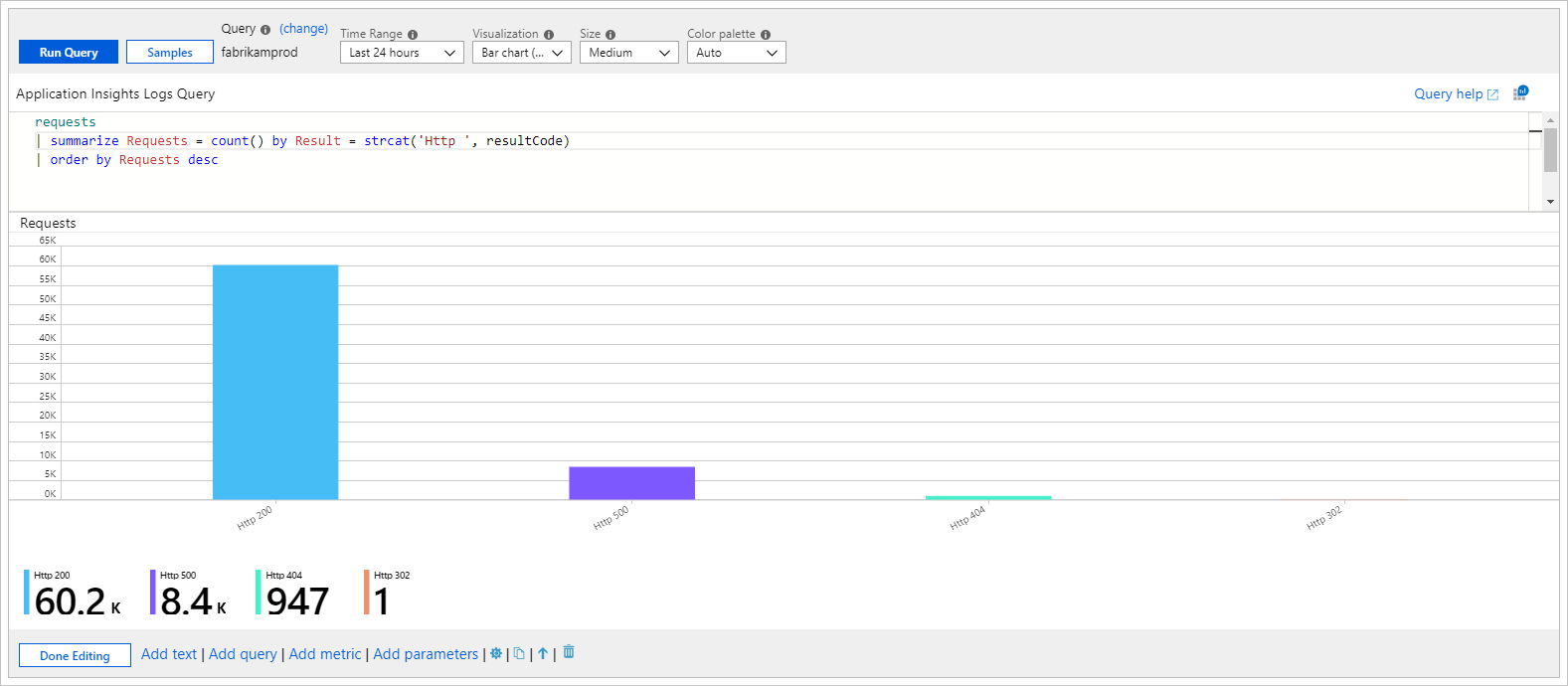The height and width of the screenshot is (686, 1568).
Task: Click info icon next to Size label
Action: (610, 35)
